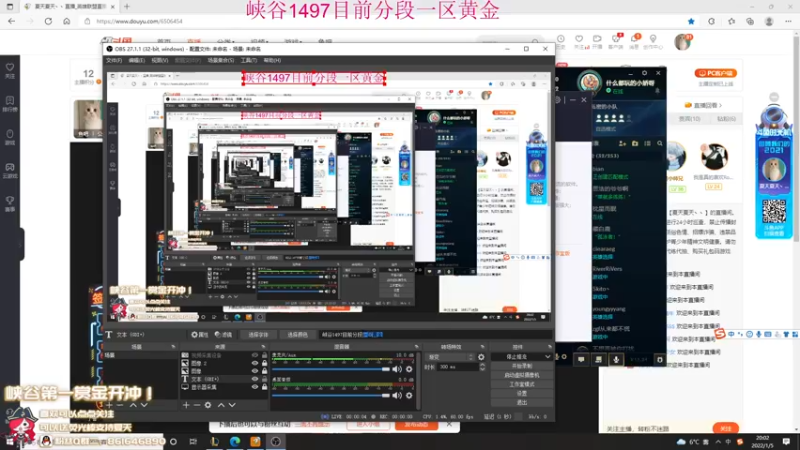Toggle lock on 显示器采集 source
The image size is (800, 450).
(264, 387)
